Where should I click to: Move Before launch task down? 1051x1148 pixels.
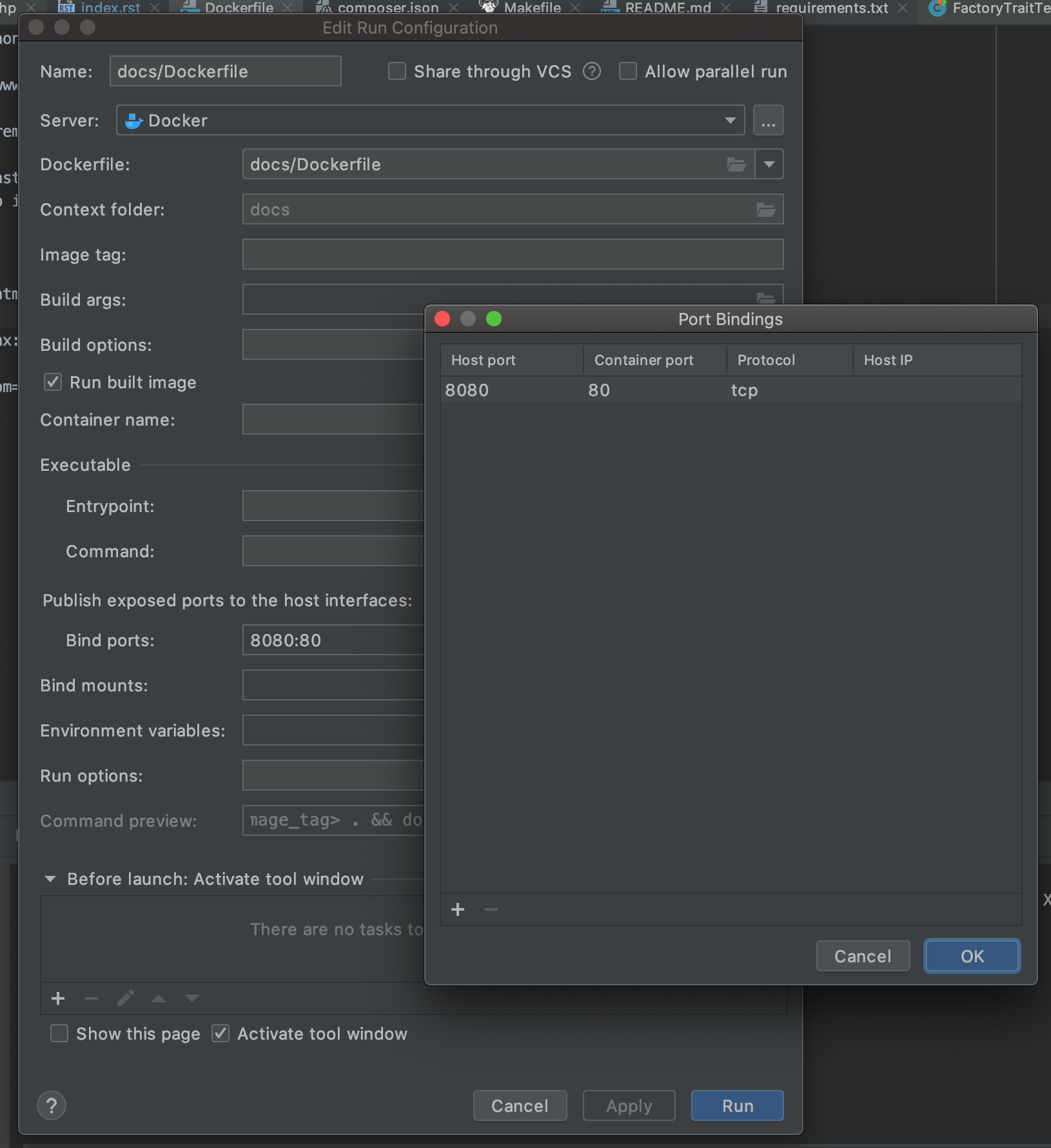[192, 998]
